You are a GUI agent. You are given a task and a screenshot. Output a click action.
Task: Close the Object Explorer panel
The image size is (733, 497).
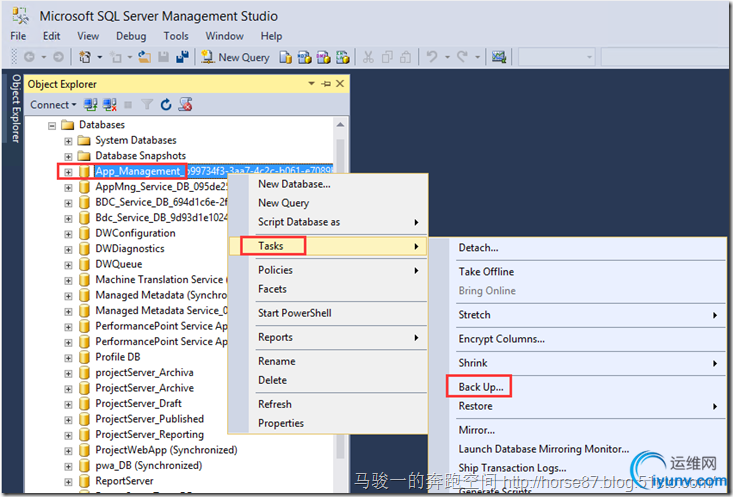(340, 84)
